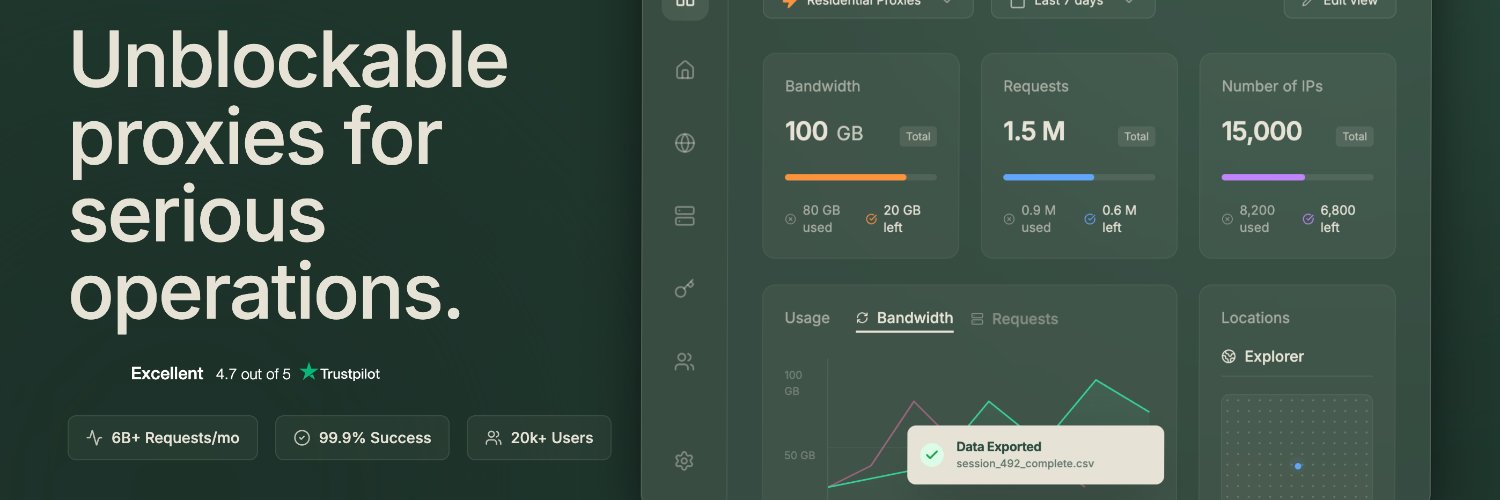
Task: Click the Explorer globe icon
Action: 1229,356
